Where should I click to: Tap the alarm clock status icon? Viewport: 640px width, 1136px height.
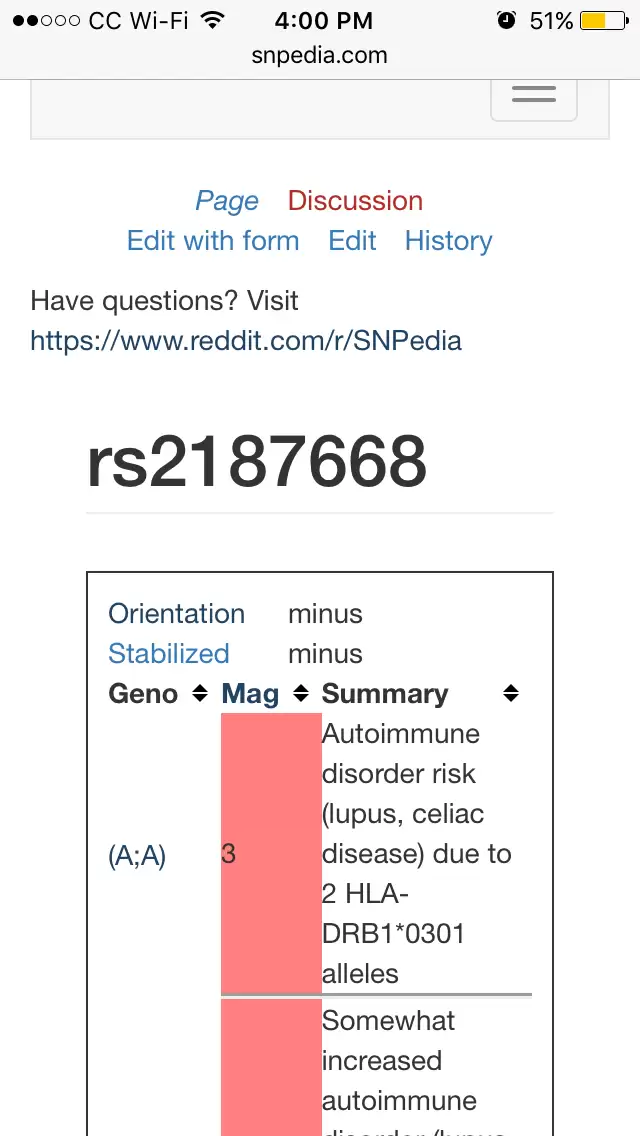point(506,21)
